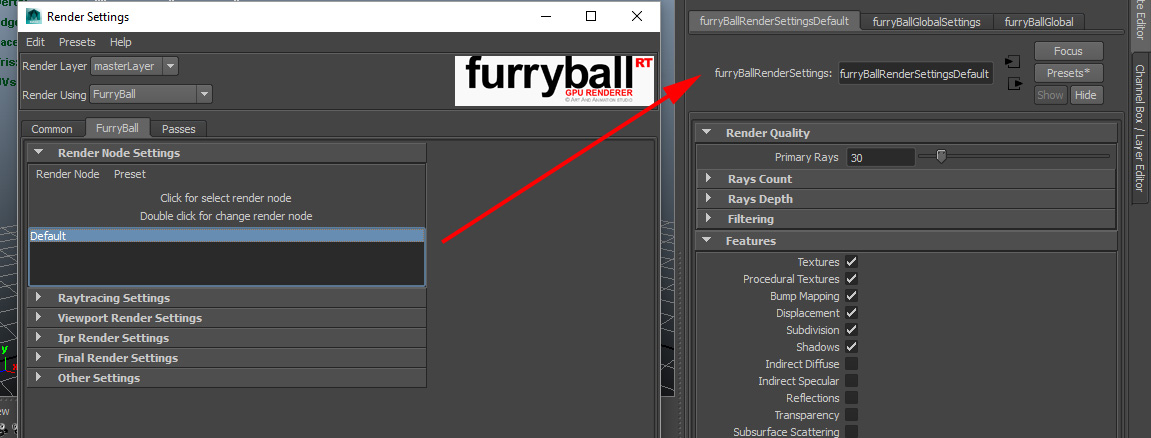Enable the Indirect Specular checkbox
This screenshot has height=438, width=1151.
pyautogui.click(x=852, y=381)
